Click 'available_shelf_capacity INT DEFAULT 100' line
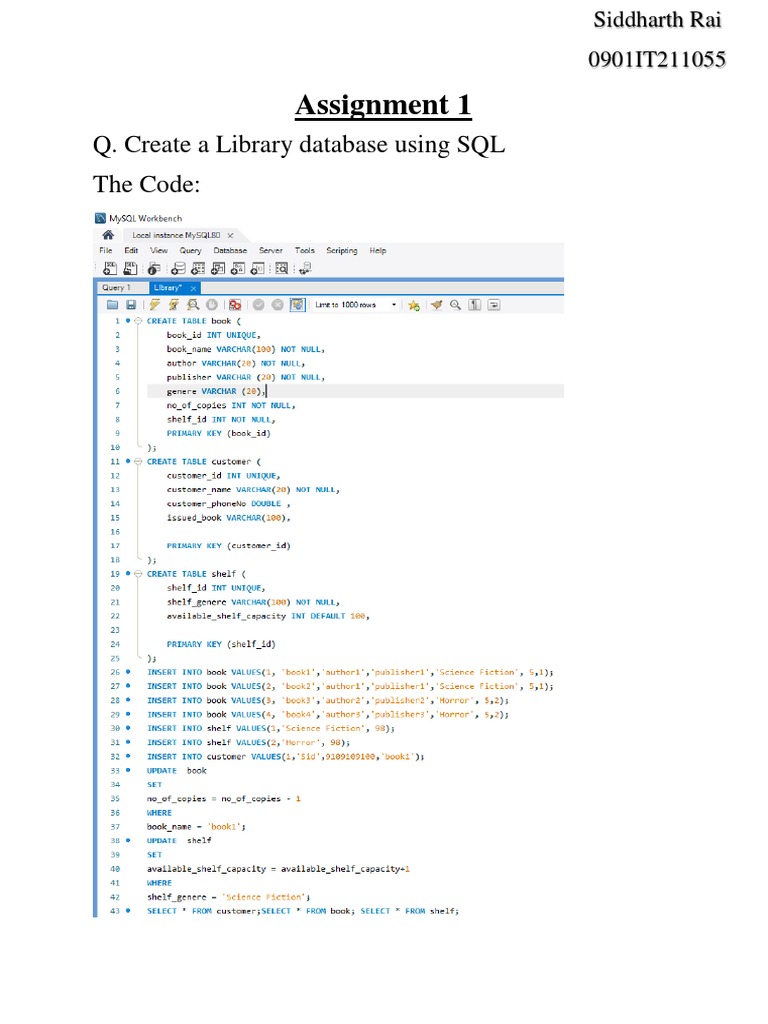 268,616
